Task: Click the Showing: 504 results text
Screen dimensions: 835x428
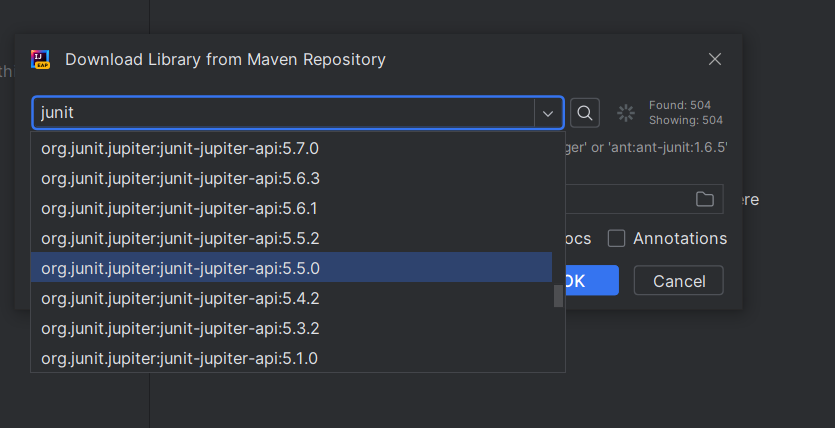Action: coord(685,120)
